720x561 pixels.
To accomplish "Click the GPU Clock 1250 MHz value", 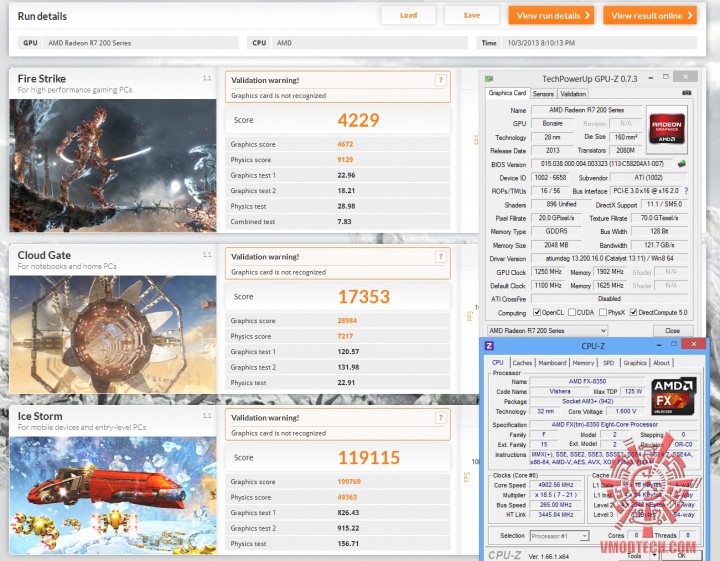I will click(x=548, y=272).
